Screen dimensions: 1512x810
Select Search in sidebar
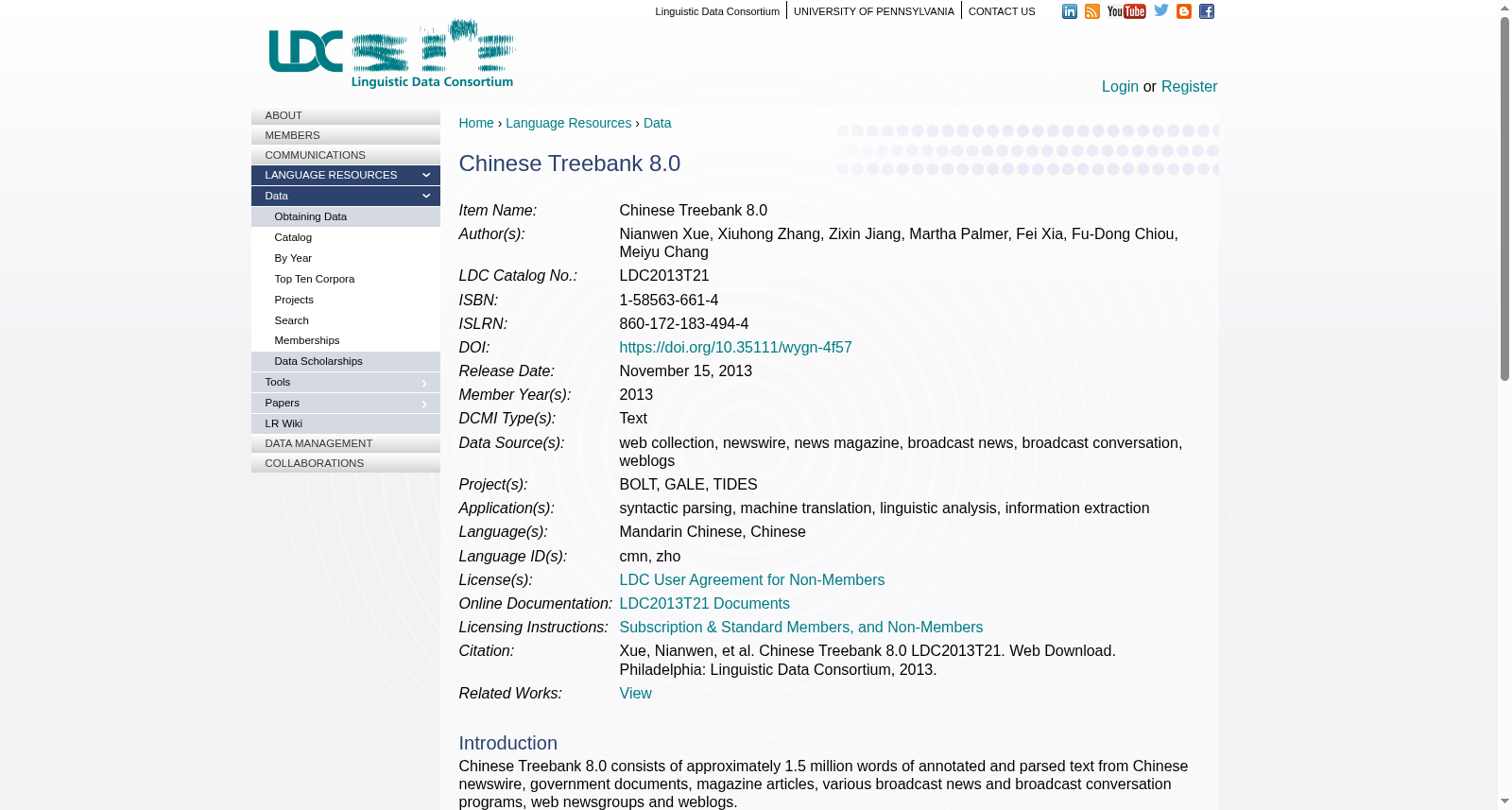(346, 320)
